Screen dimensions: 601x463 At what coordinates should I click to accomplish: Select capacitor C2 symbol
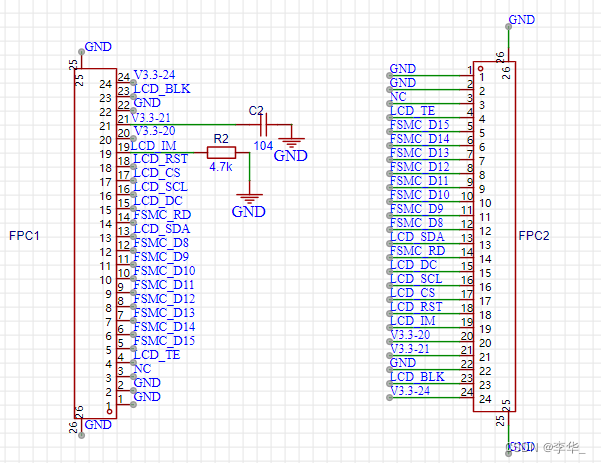264,125
